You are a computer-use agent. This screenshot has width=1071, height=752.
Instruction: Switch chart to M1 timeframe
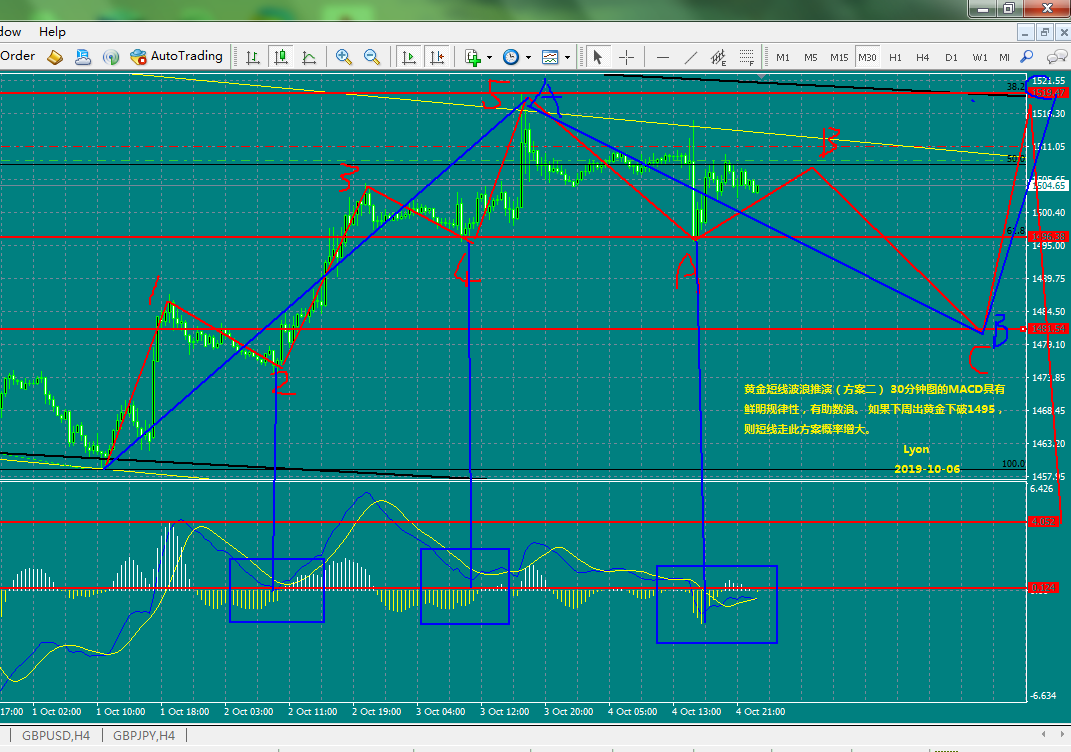pyautogui.click(x=783, y=57)
